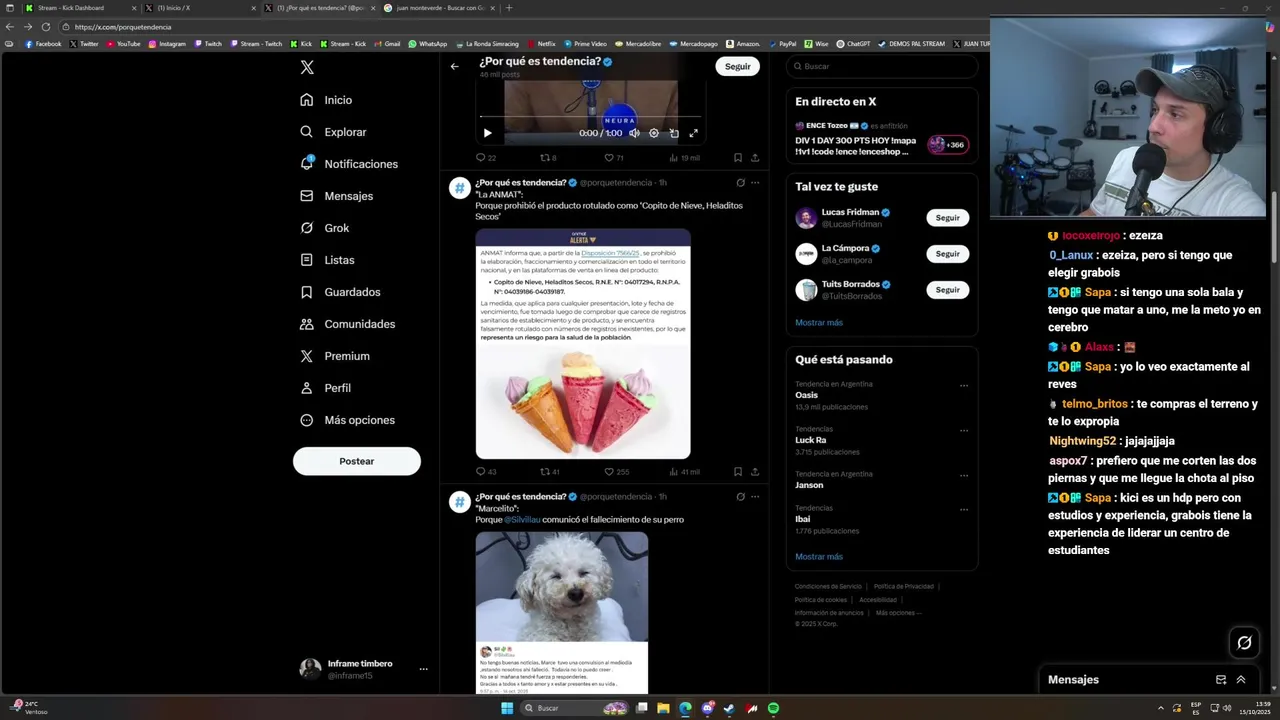
Task: Play the video in the top post
Action: point(487,133)
